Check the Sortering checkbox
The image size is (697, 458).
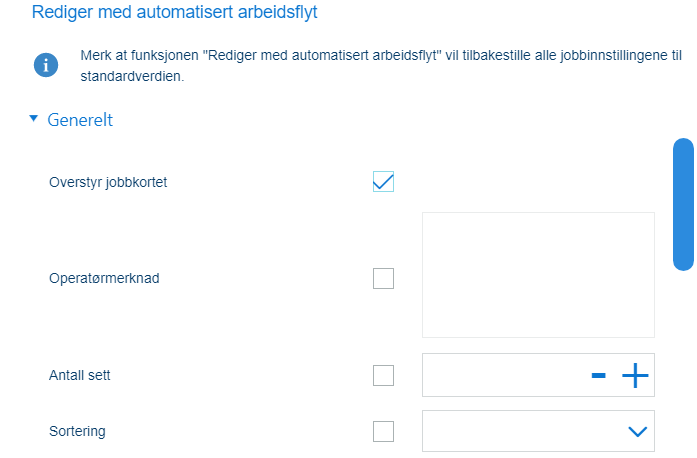[383, 431]
